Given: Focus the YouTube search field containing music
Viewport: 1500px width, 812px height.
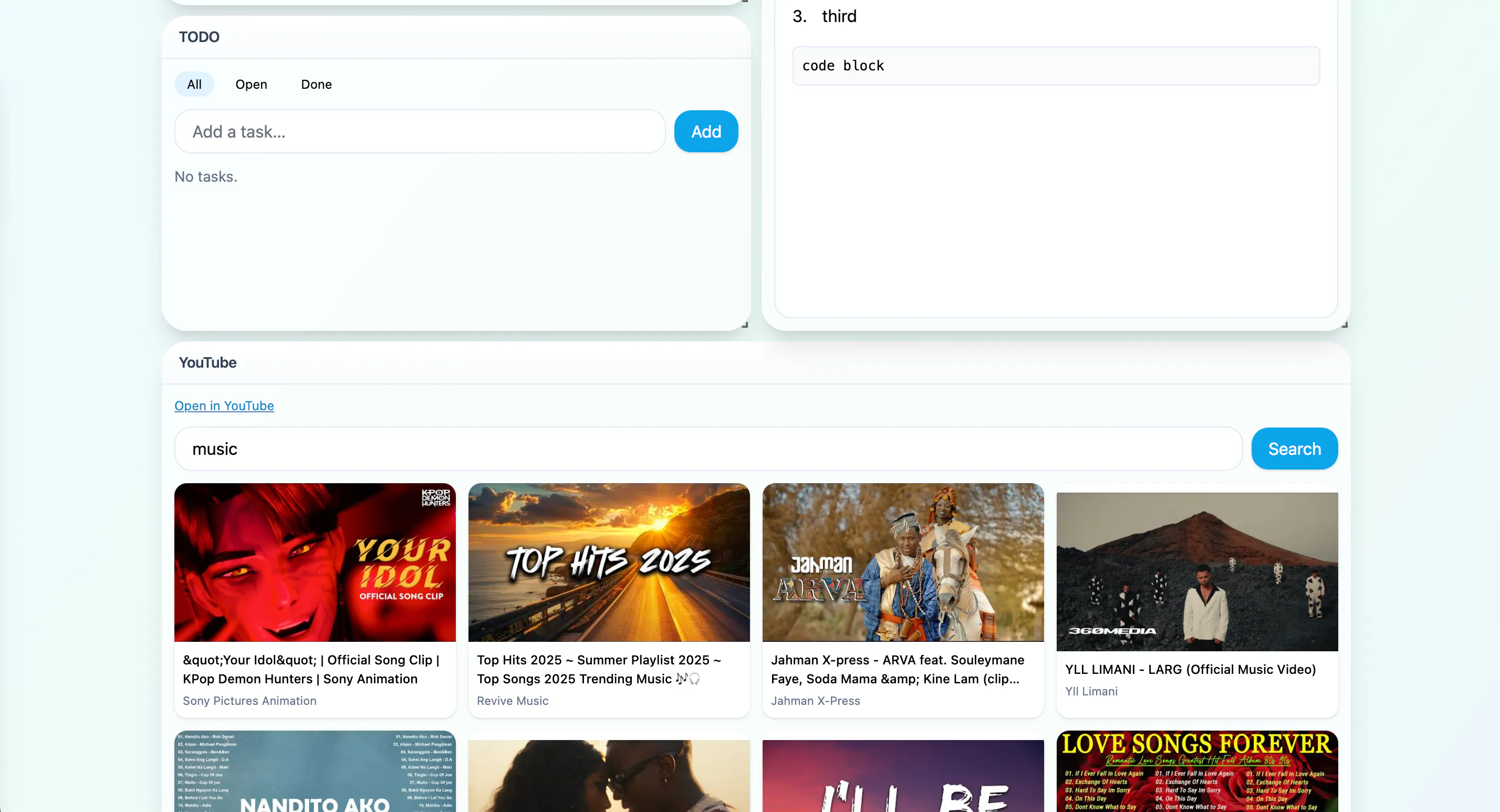Looking at the screenshot, I should point(708,449).
